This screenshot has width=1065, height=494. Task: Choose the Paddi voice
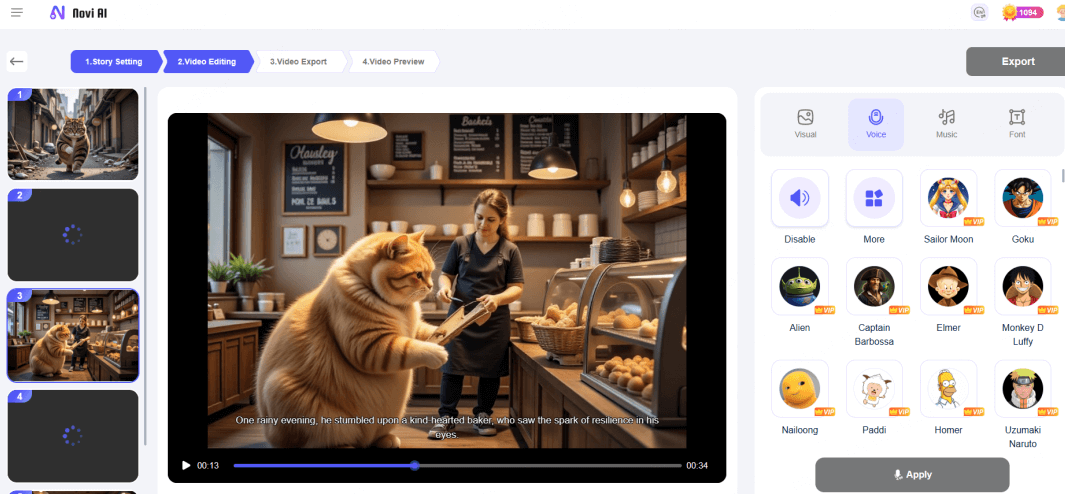(874, 389)
